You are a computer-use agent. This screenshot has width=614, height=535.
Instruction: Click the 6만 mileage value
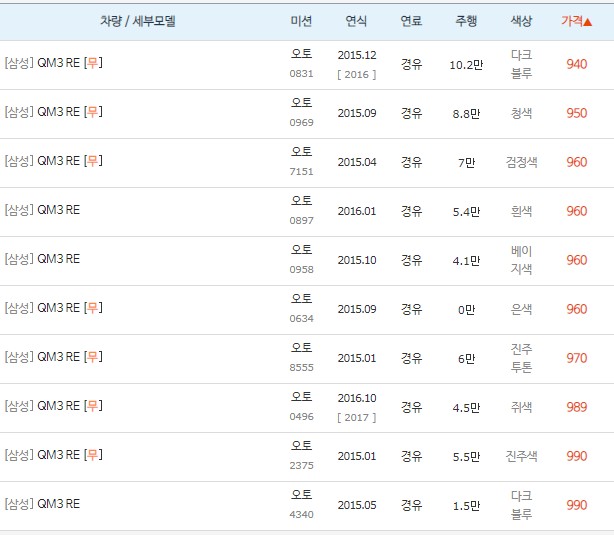tap(466, 358)
